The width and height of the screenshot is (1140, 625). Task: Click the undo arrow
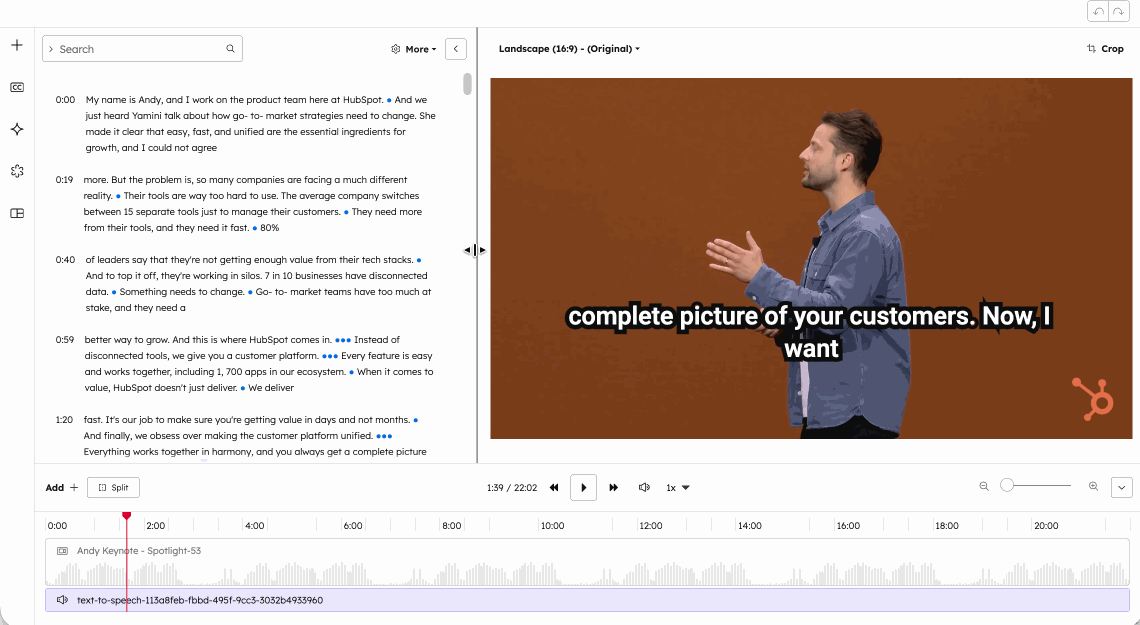click(x=1096, y=11)
